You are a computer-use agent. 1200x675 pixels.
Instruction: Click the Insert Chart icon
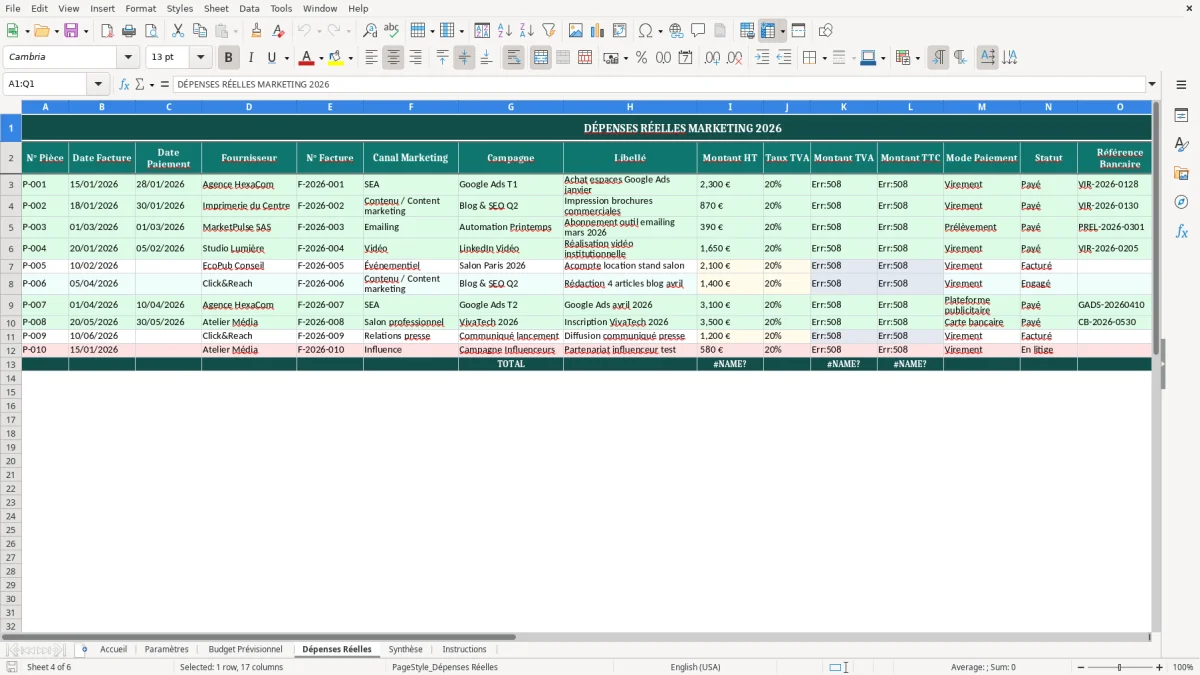pos(598,31)
